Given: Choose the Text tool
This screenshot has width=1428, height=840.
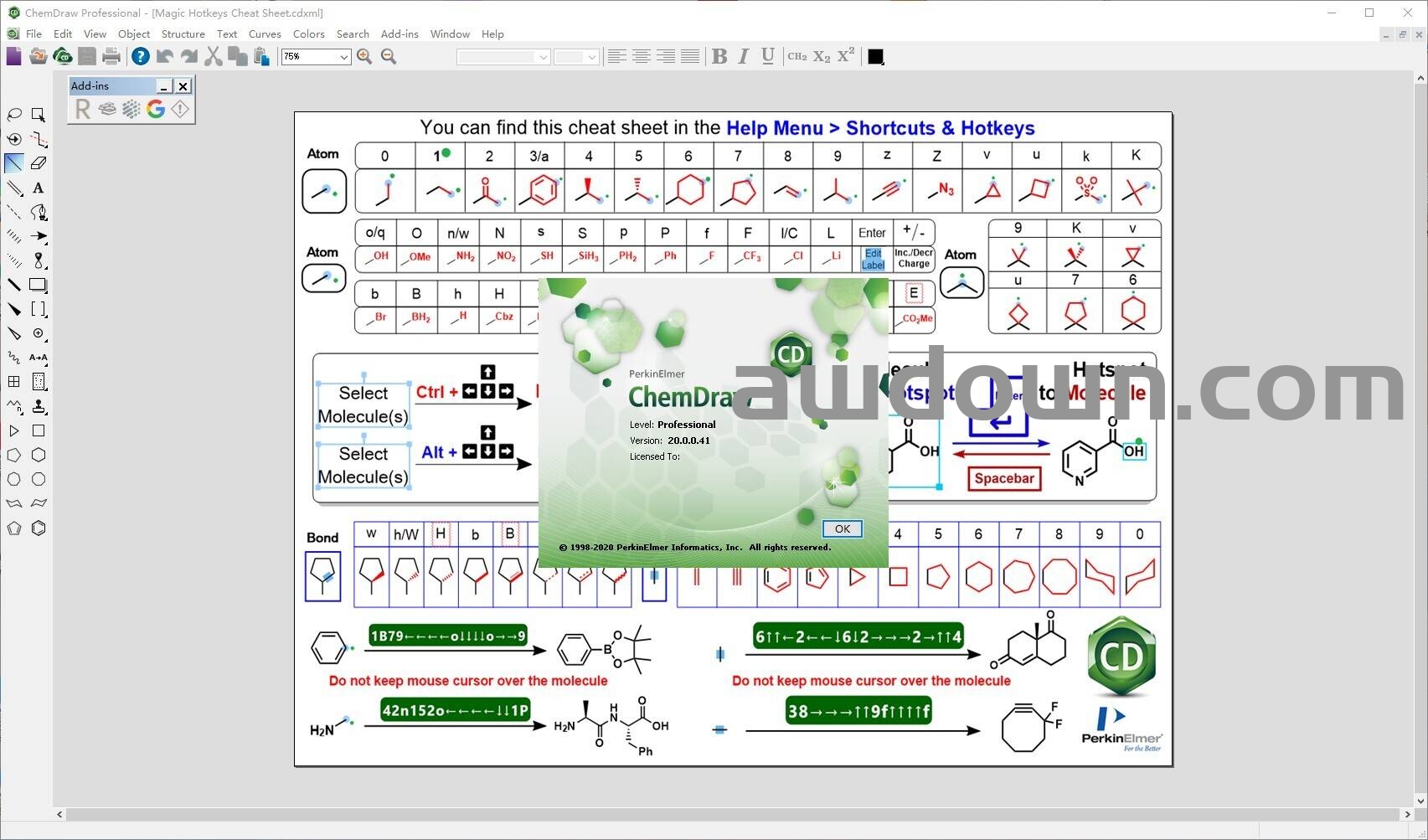Looking at the screenshot, I should 39,188.
